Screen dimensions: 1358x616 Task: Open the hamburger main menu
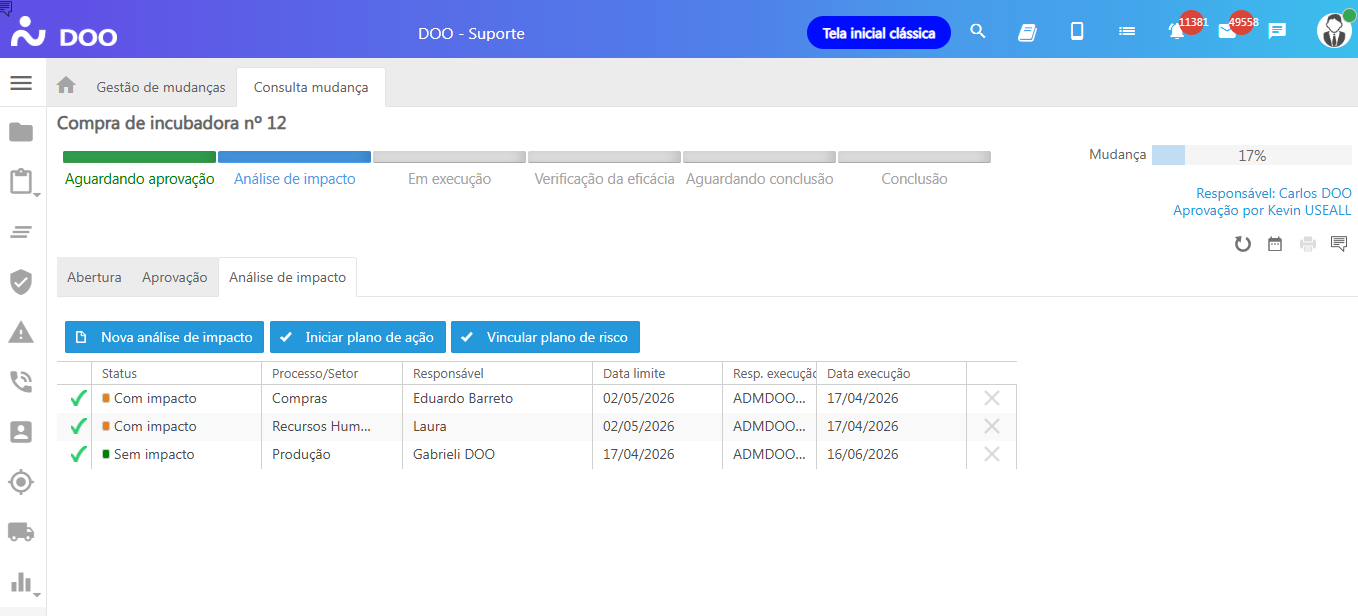[21, 82]
